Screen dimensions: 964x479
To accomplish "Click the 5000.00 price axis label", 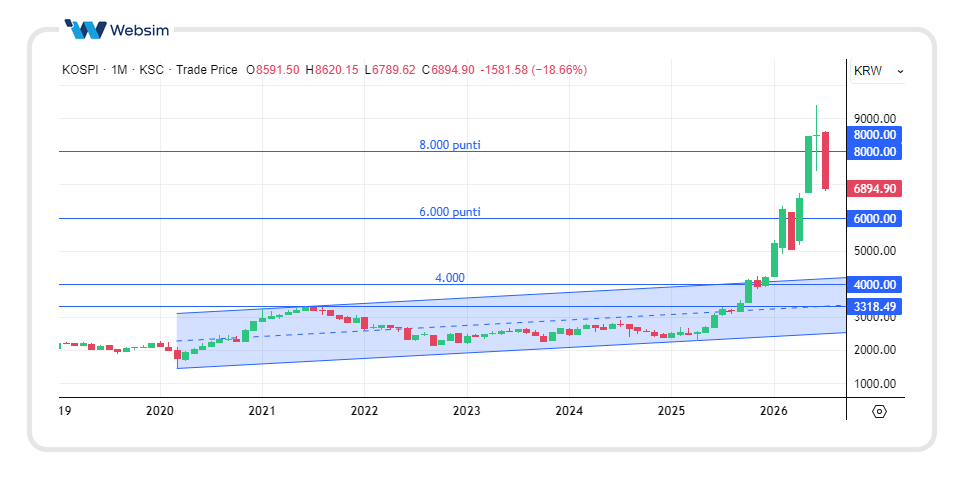I will (874, 251).
